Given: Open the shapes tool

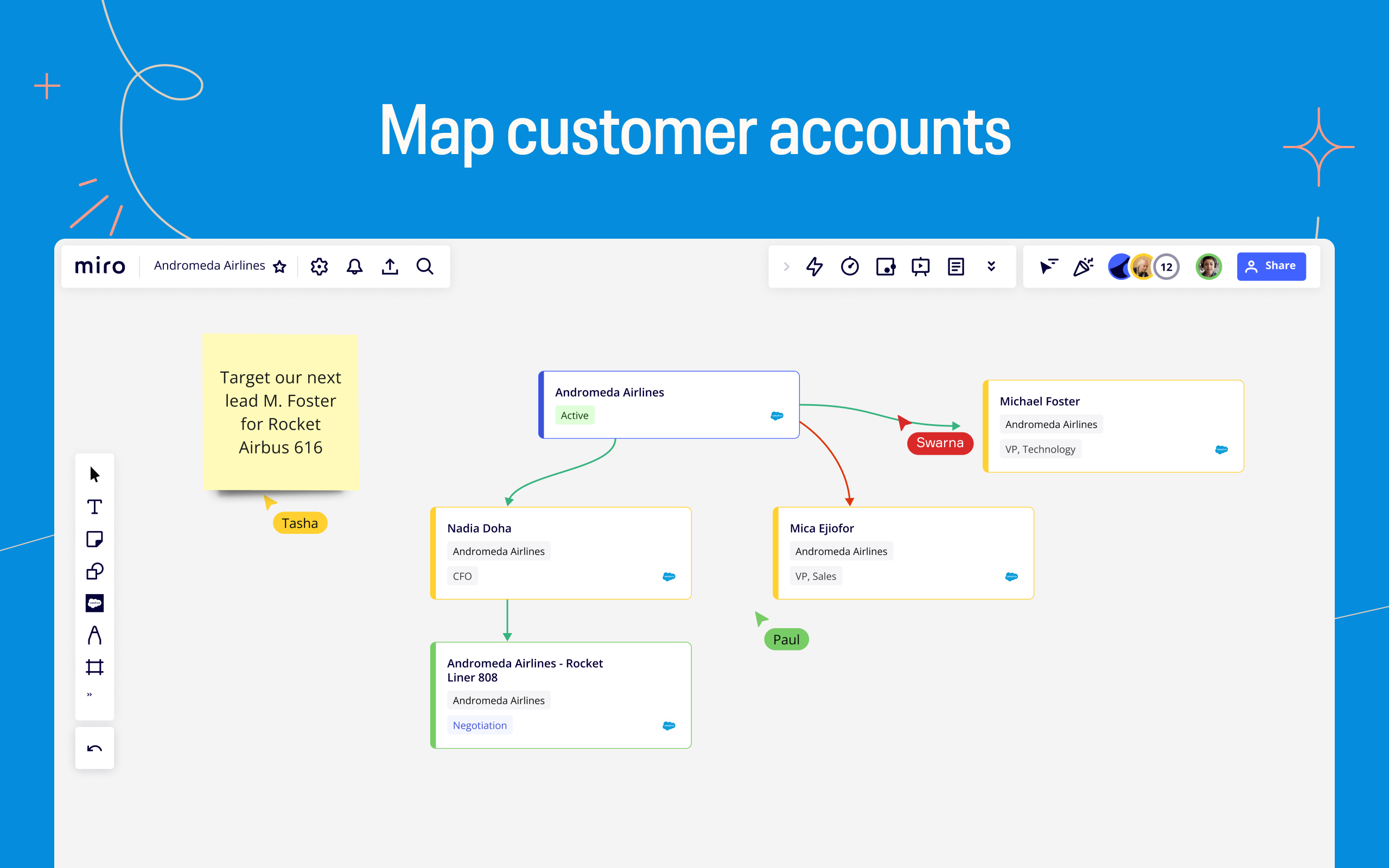Looking at the screenshot, I should click(95, 572).
